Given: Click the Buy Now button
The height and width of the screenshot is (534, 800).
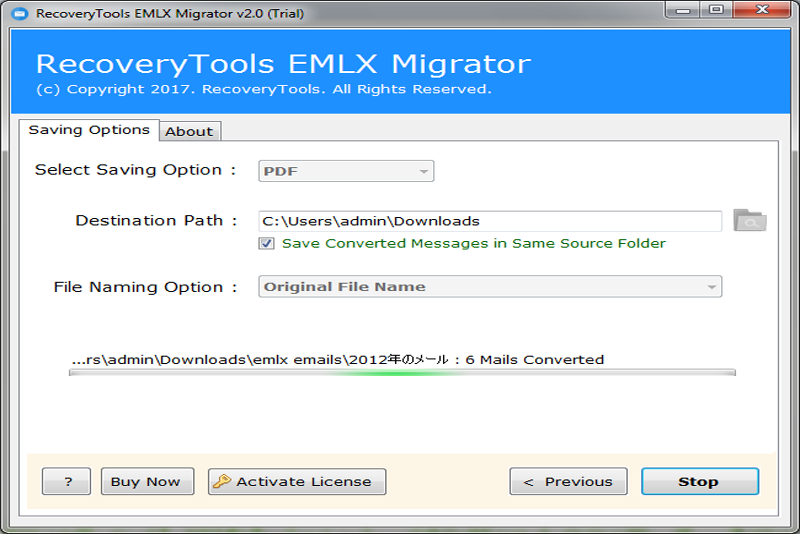Looking at the screenshot, I should click(147, 481).
